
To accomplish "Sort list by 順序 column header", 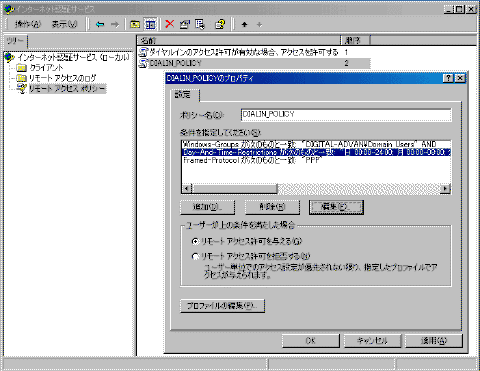I will point(355,40).
